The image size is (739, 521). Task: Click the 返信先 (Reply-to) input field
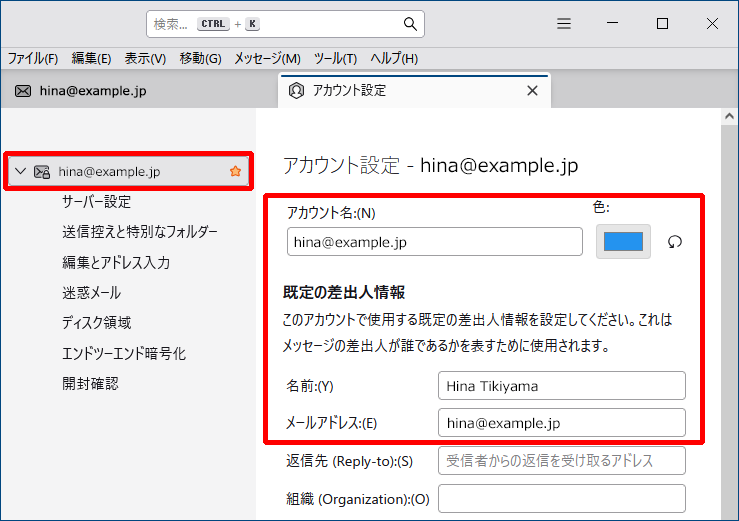562,460
